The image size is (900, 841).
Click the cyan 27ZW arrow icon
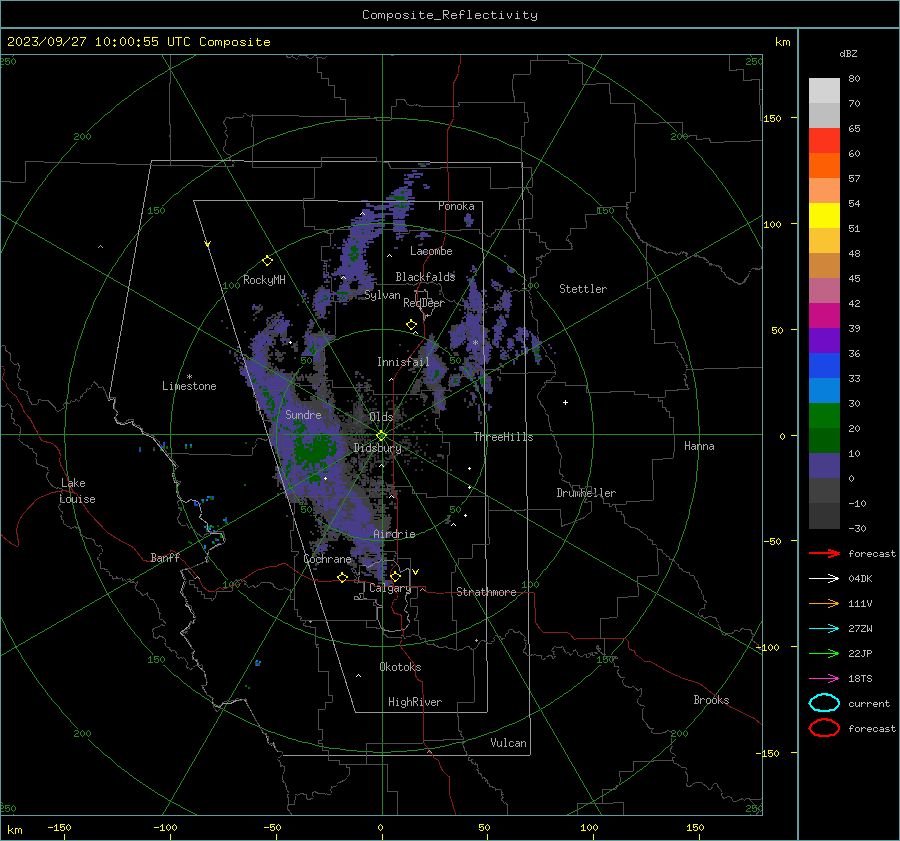tap(824, 629)
